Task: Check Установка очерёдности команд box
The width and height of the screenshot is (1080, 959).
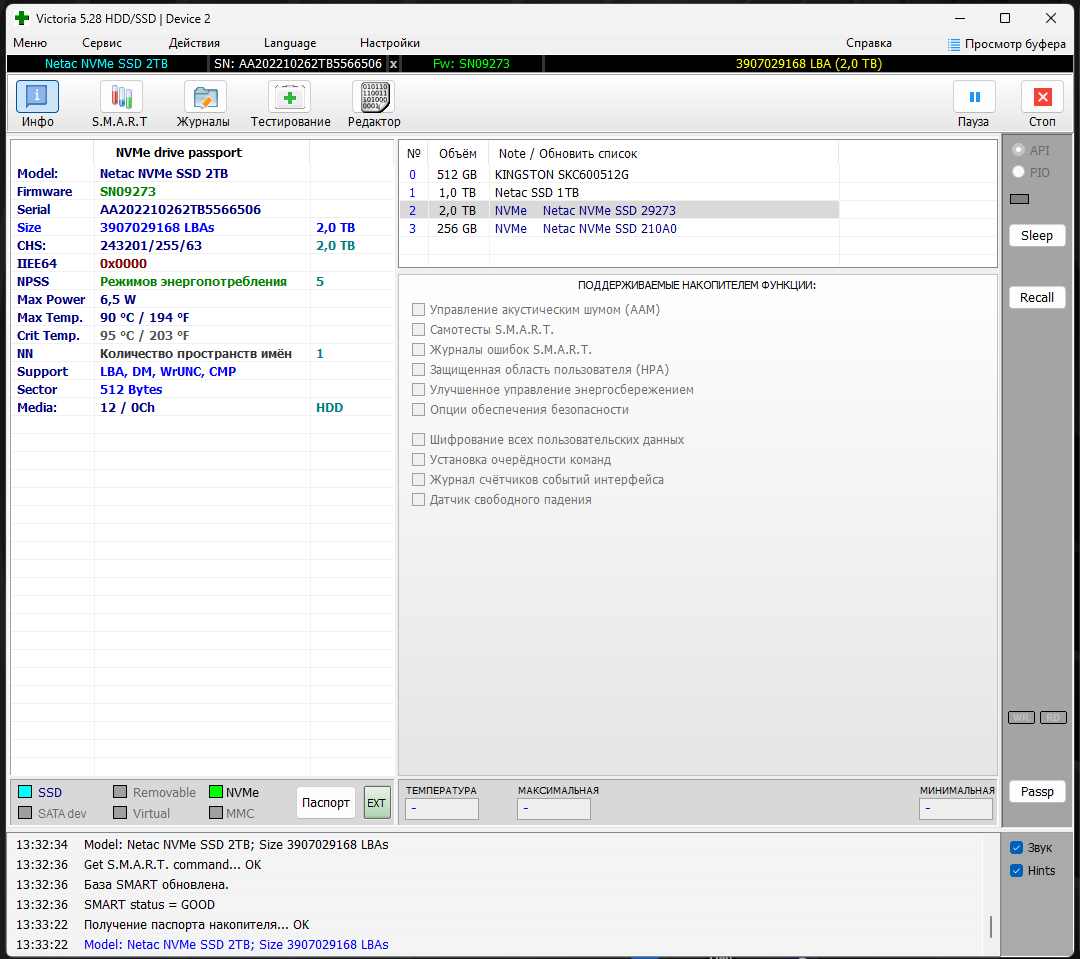Action: click(x=418, y=460)
